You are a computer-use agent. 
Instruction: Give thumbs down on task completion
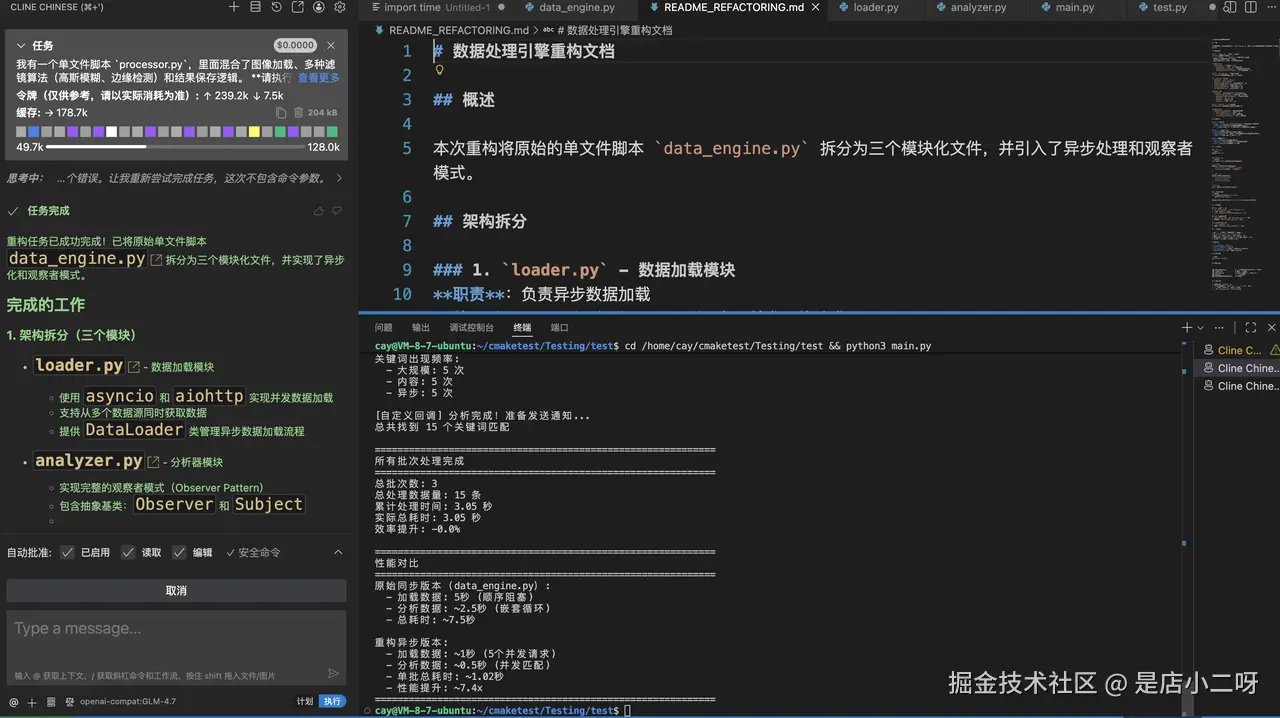(337, 211)
